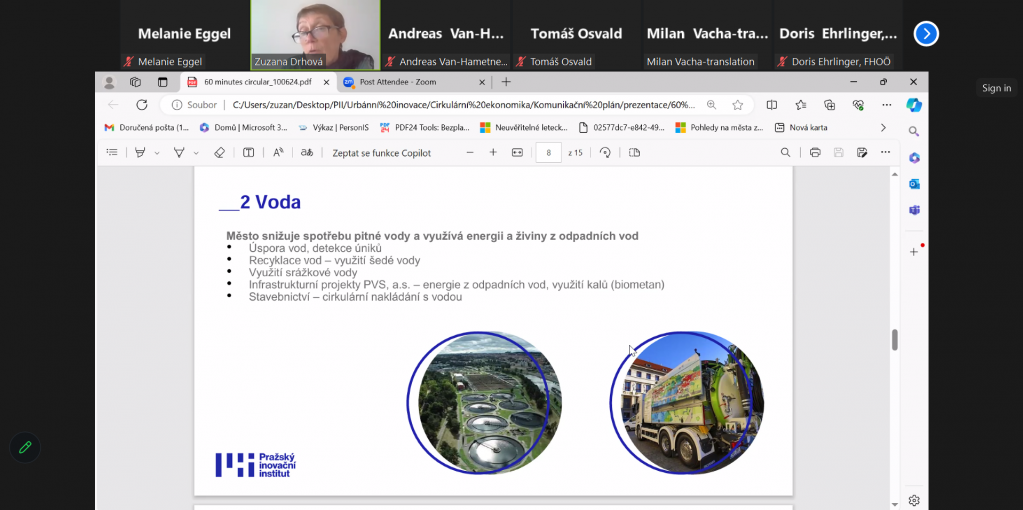
Task: Save as icon in PDF toolbar
Action: click(x=862, y=153)
